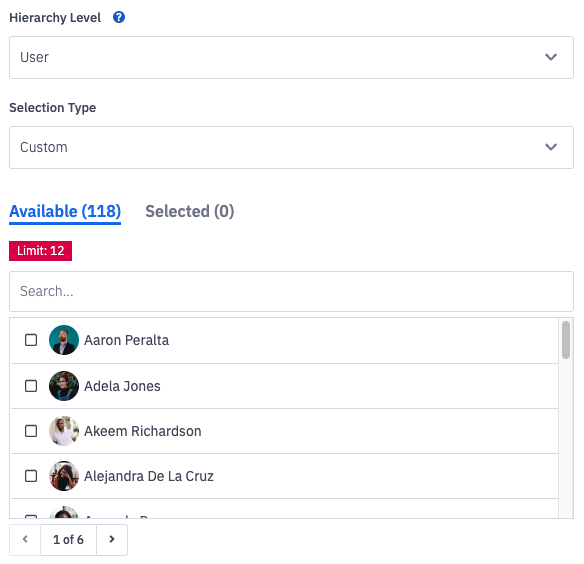The height and width of the screenshot is (564, 584).
Task: Enable the Alejandra De La Cruz checkbox
Action: [31, 476]
